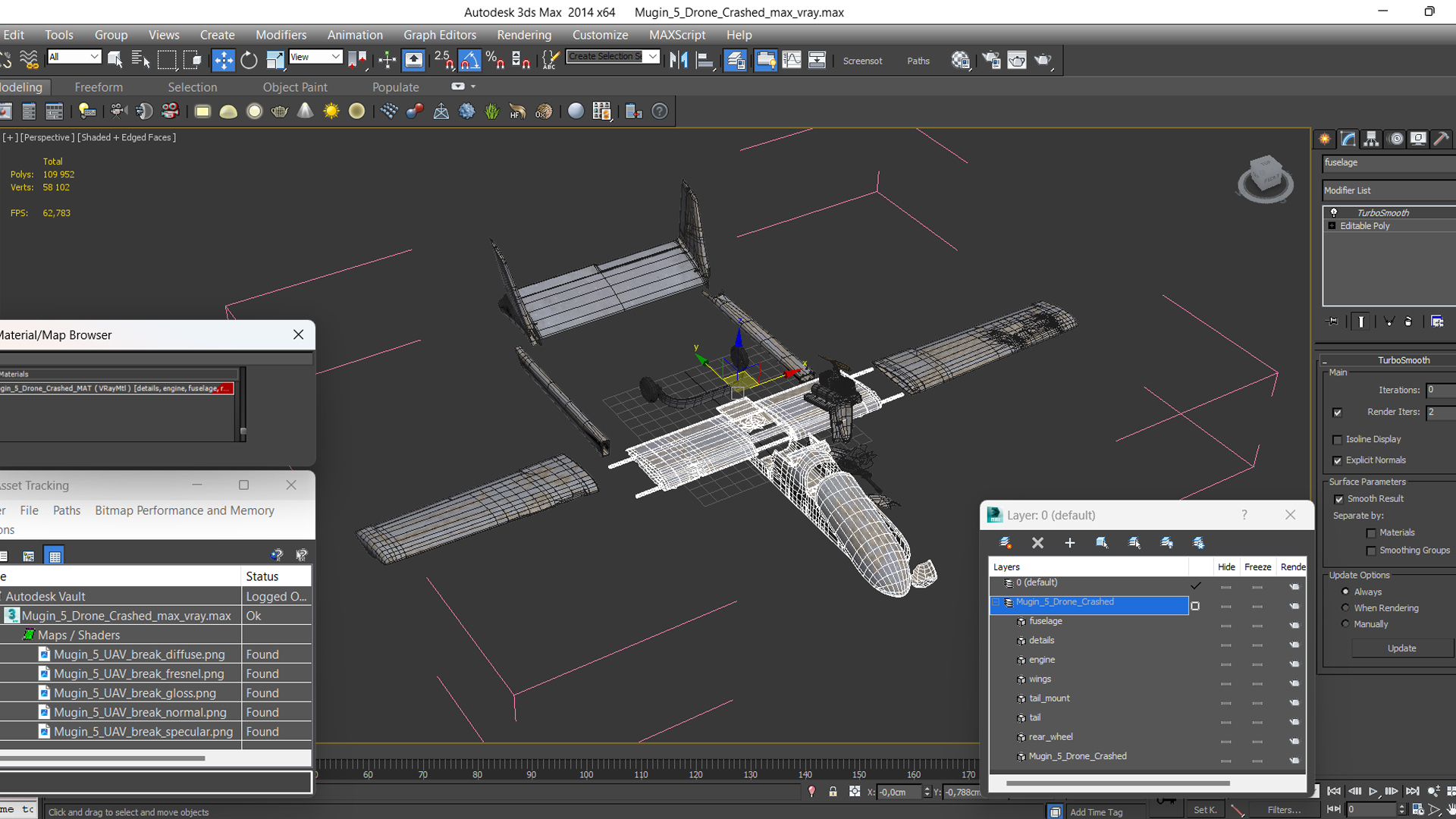1456x819 pixels.
Task: Open the Material Editor icon
Action: [960, 60]
